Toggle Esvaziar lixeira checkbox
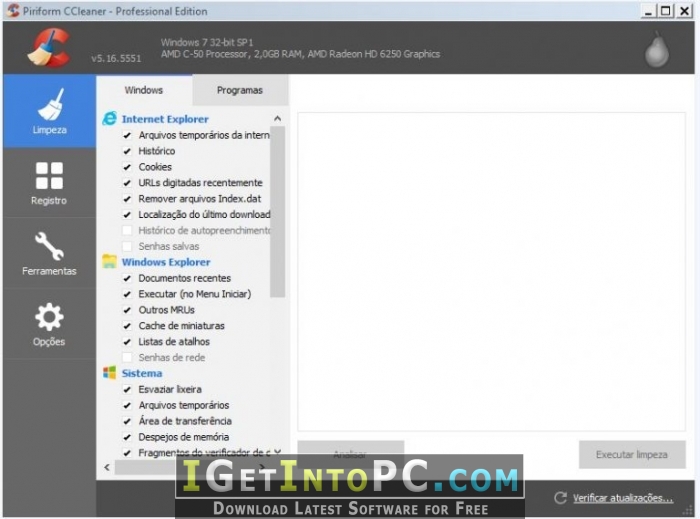Screen dimensions: 700x519 click(x=127, y=390)
